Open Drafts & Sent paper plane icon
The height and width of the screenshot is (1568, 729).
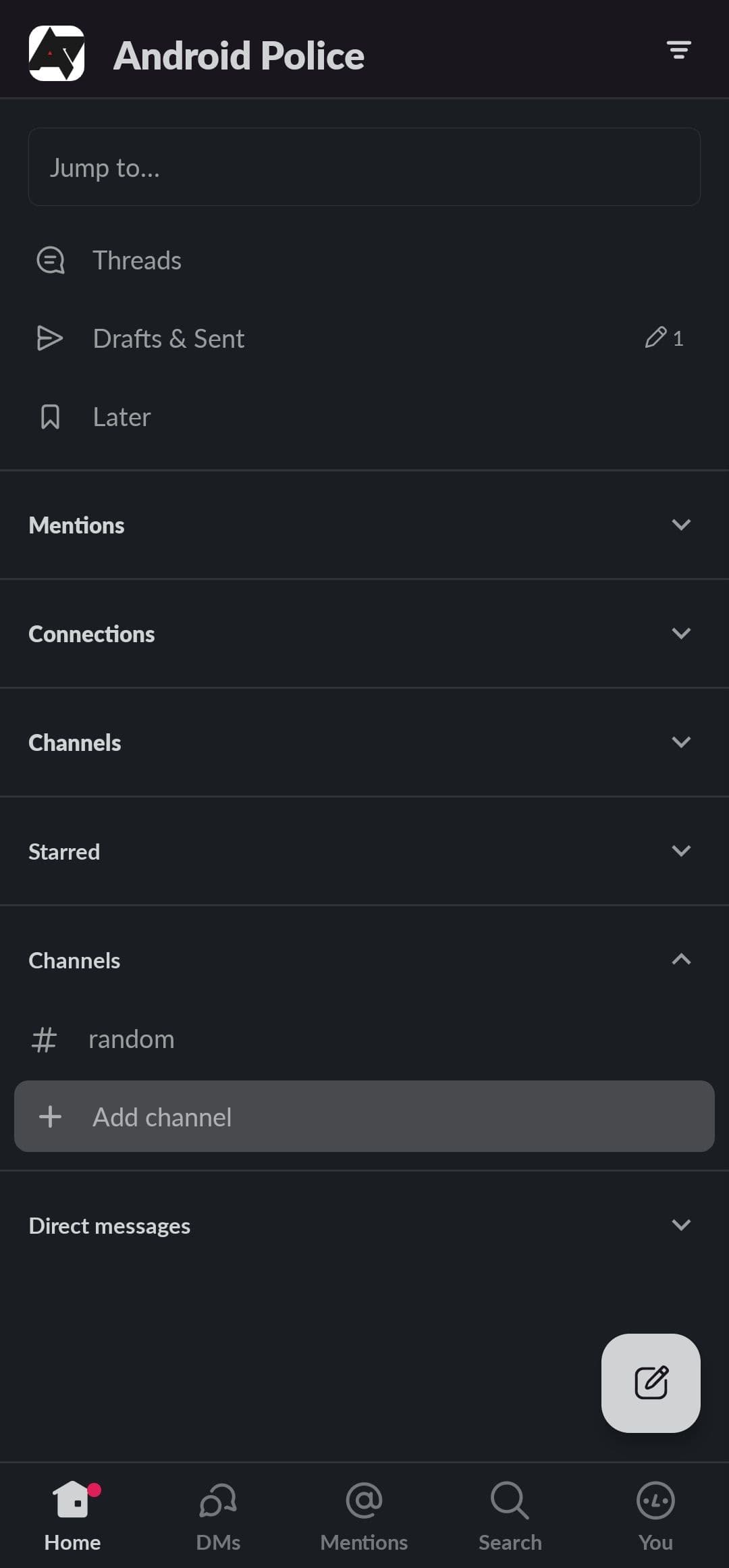[x=50, y=338]
